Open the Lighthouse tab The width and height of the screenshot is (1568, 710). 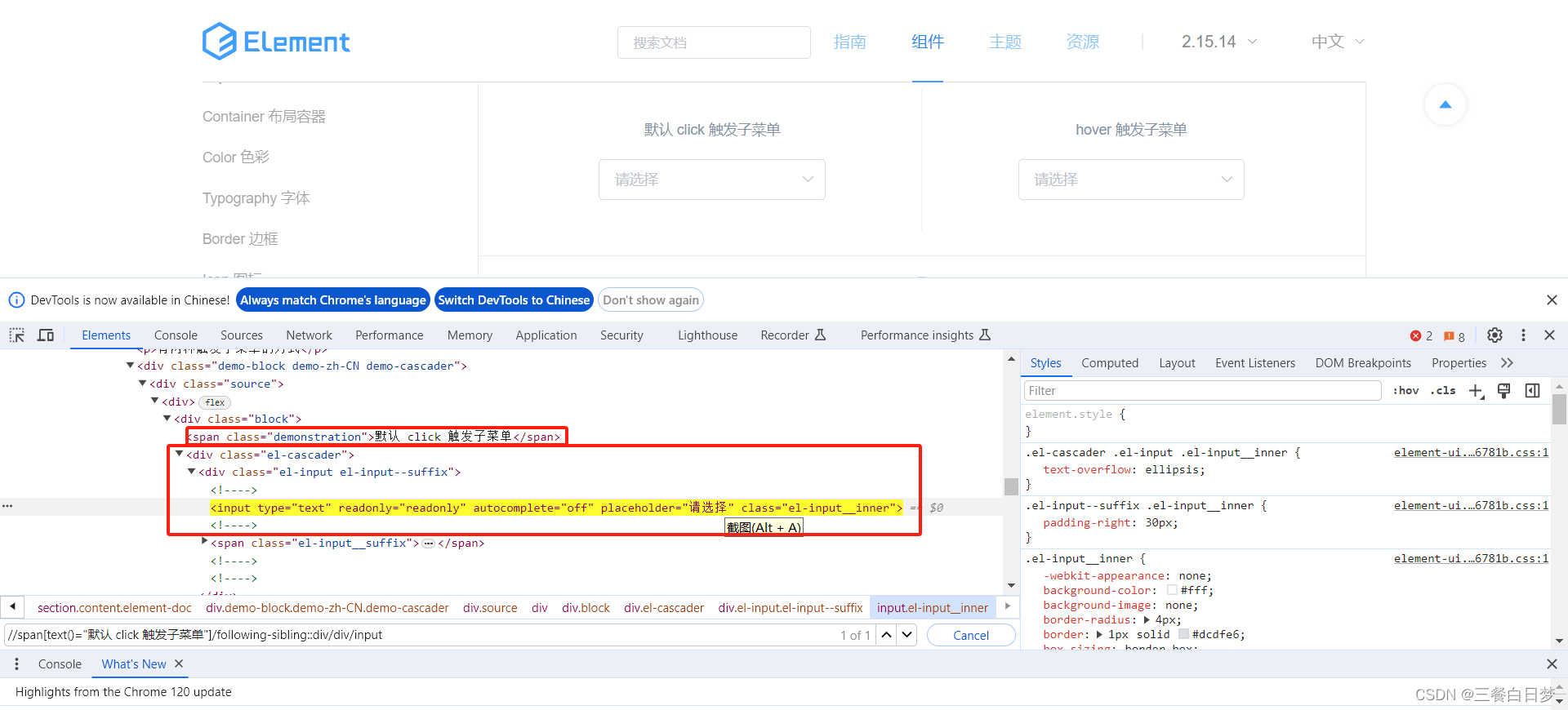coord(707,335)
